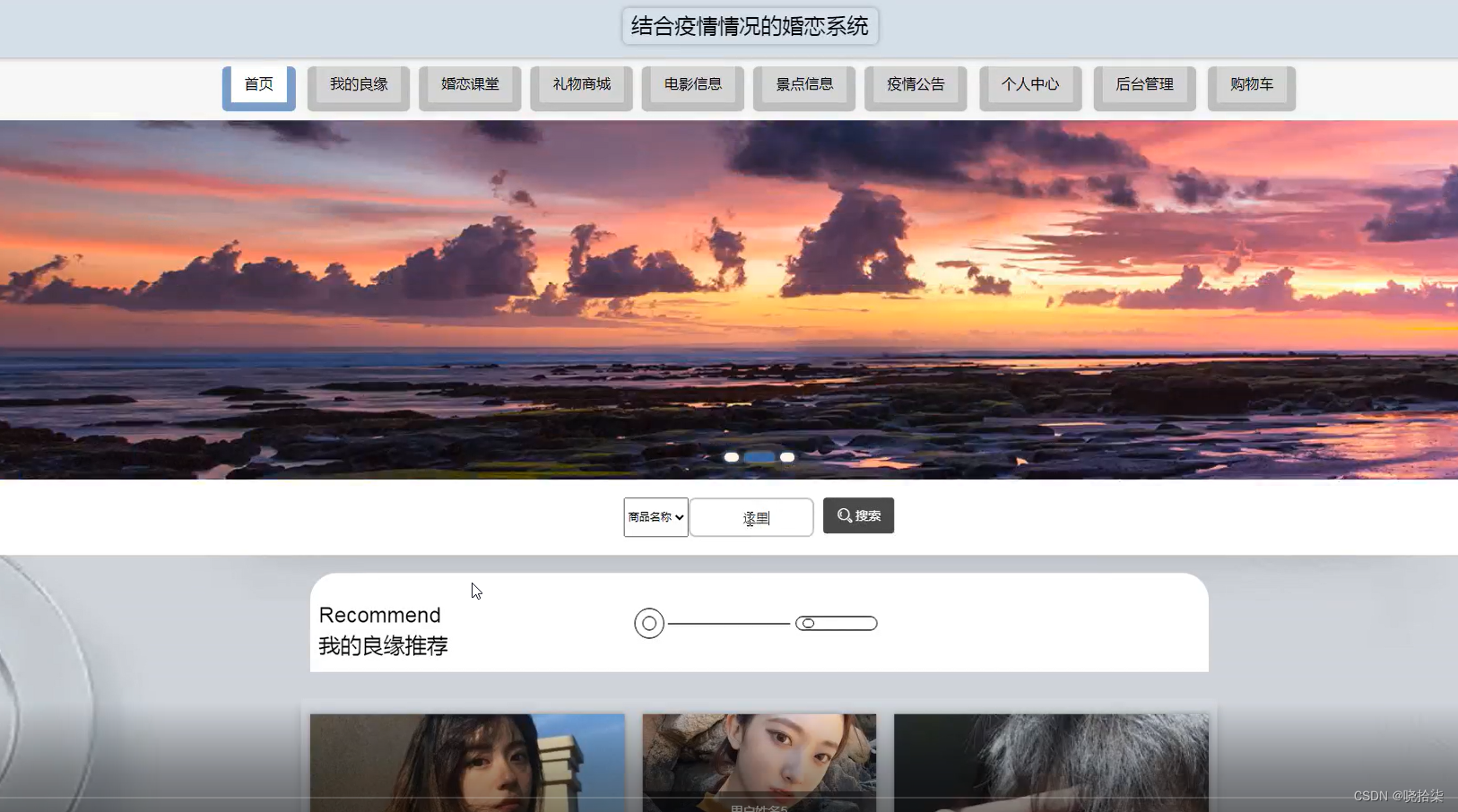Open 礼物商城 gift shop

pos(581,87)
